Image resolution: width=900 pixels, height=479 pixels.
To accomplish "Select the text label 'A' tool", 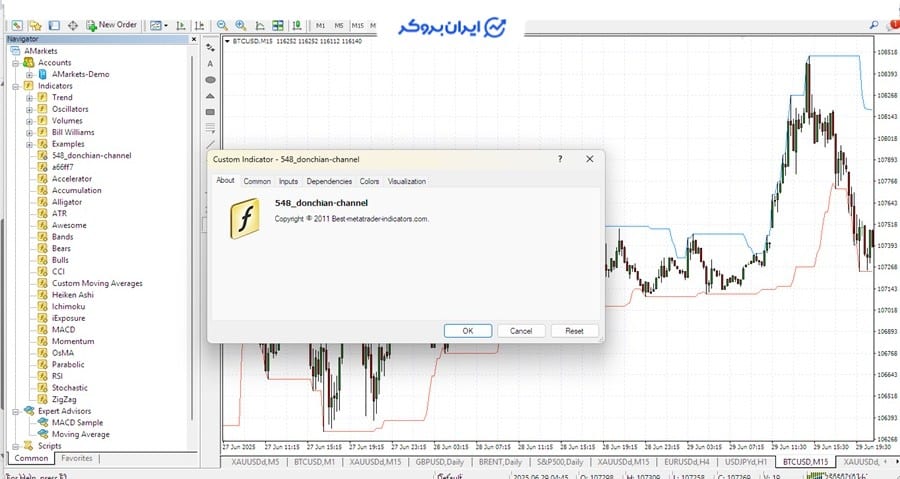I will [211, 63].
